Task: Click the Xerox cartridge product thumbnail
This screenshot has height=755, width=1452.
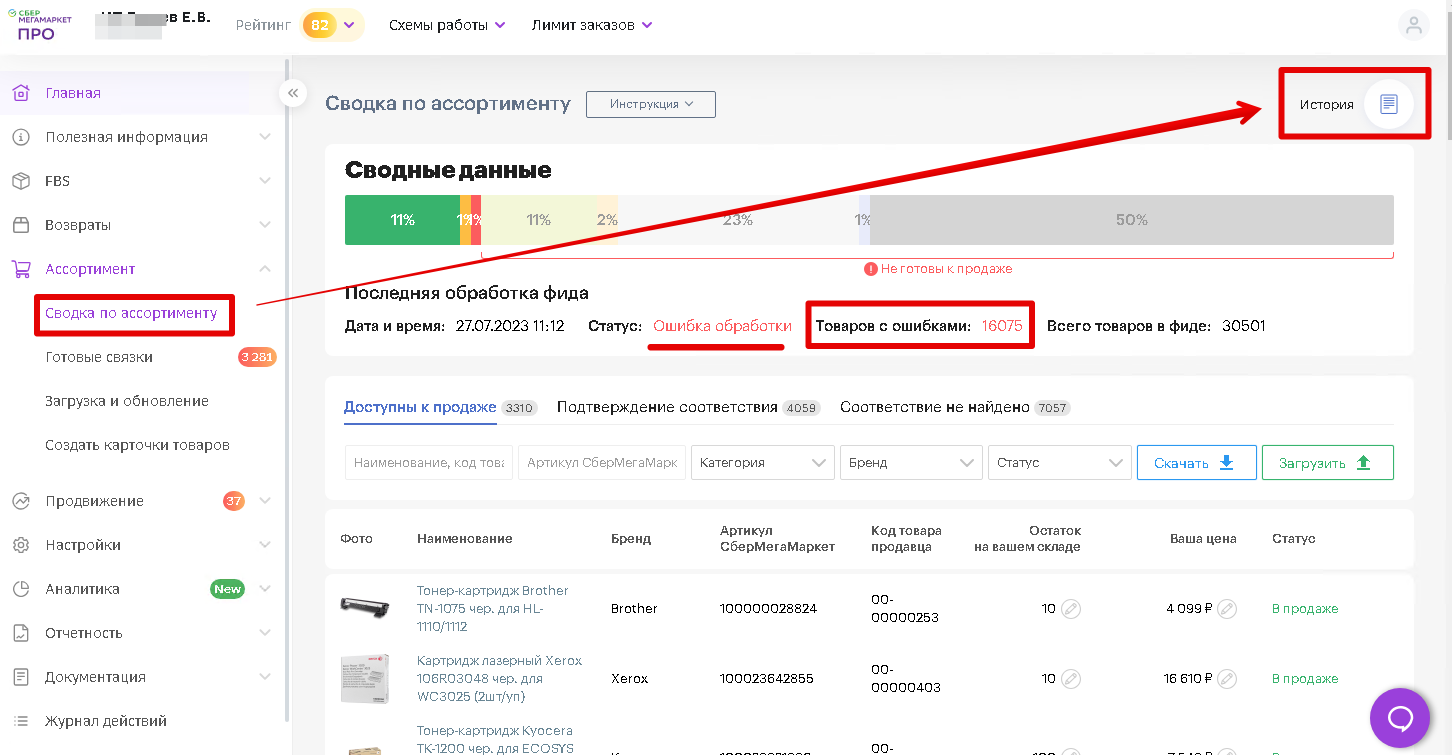Action: click(364, 679)
